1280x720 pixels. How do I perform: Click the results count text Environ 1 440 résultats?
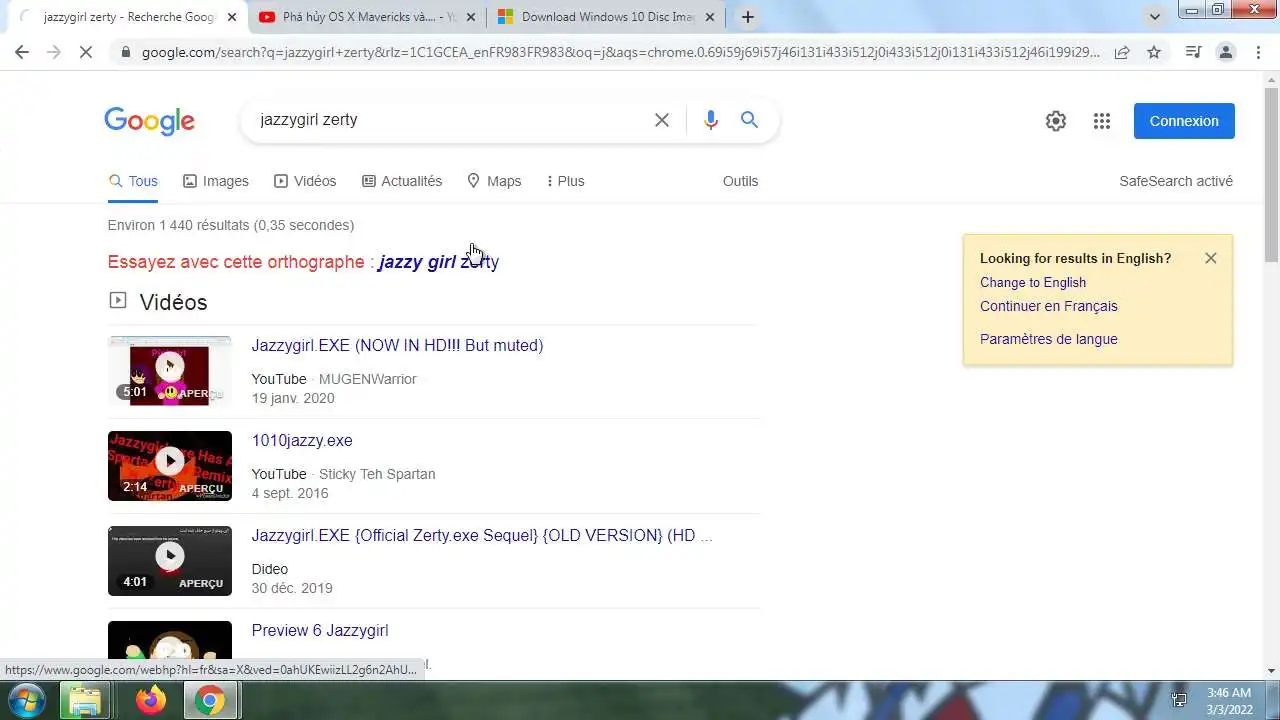231,225
